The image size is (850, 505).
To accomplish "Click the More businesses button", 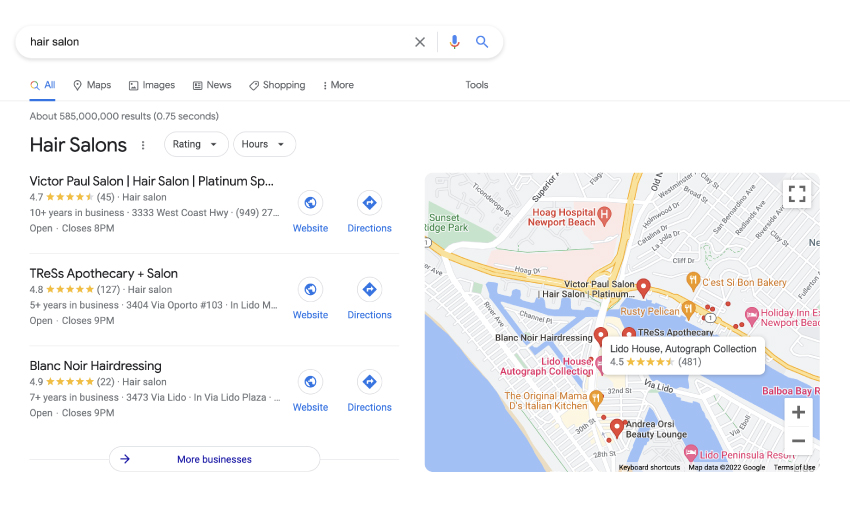I will tap(214, 459).
